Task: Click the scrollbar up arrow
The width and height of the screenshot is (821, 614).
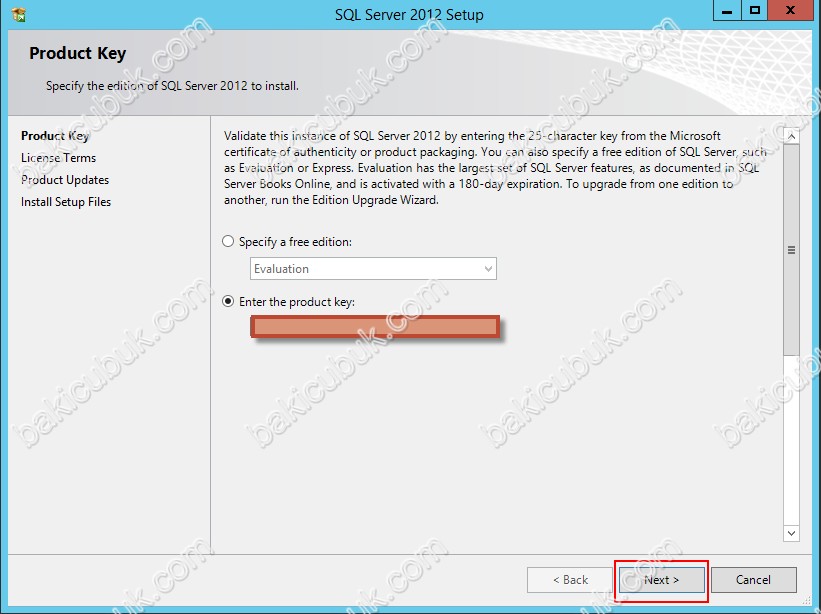Action: click(792, 137)
